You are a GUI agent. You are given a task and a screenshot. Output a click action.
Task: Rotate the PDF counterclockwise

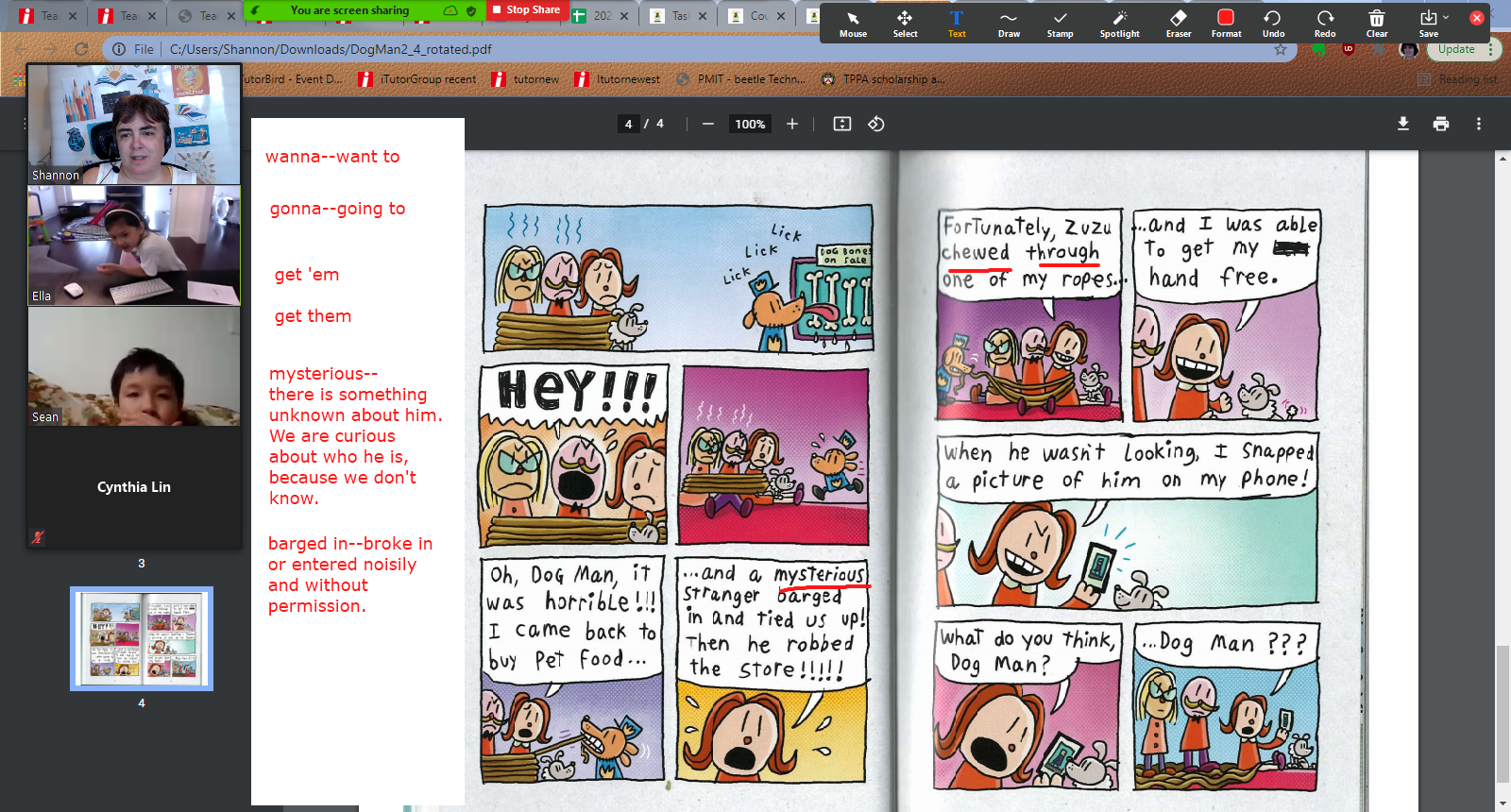(x=876, y=124)
